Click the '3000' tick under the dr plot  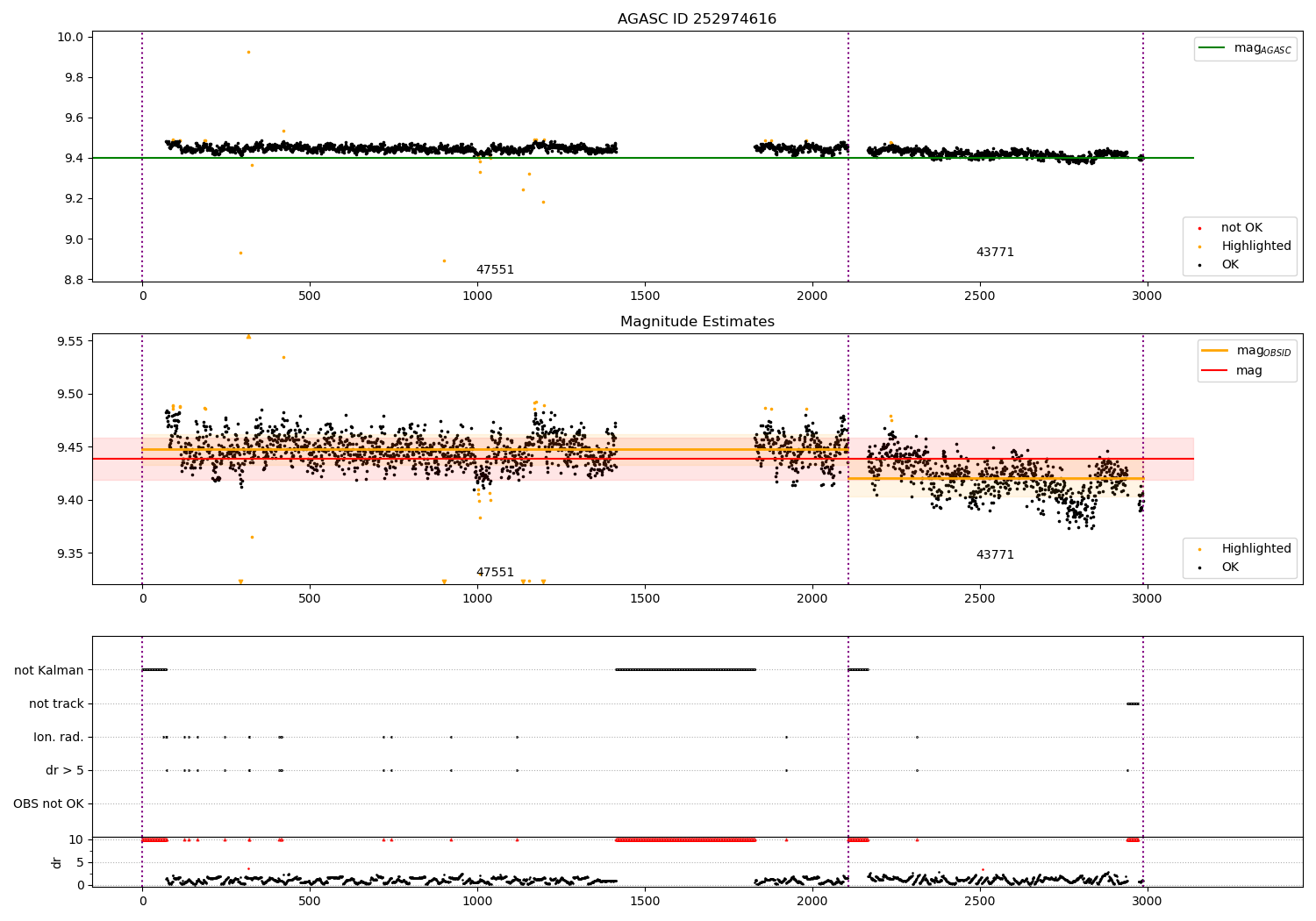(1147, 901)
